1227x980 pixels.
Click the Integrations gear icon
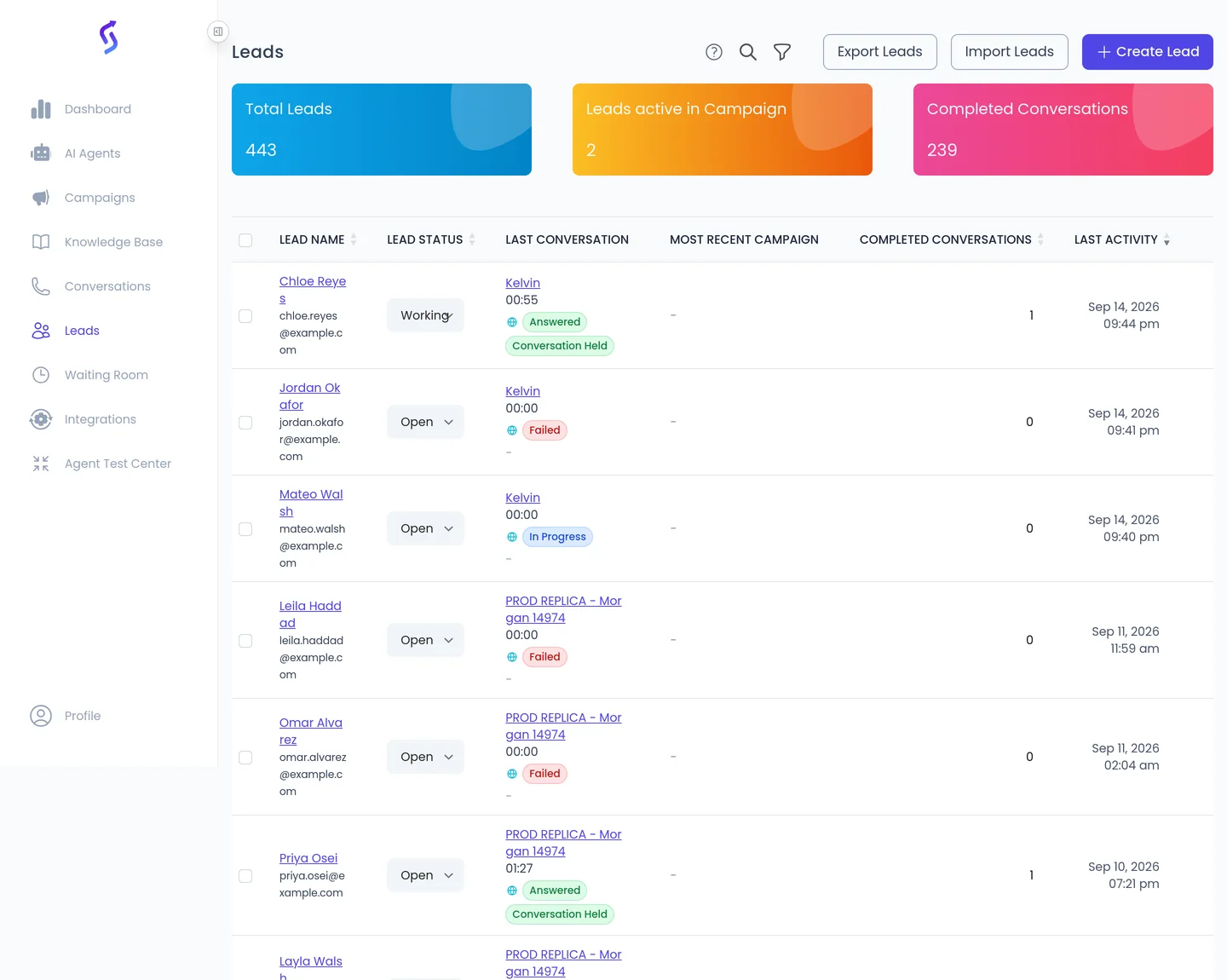(41, 419)
